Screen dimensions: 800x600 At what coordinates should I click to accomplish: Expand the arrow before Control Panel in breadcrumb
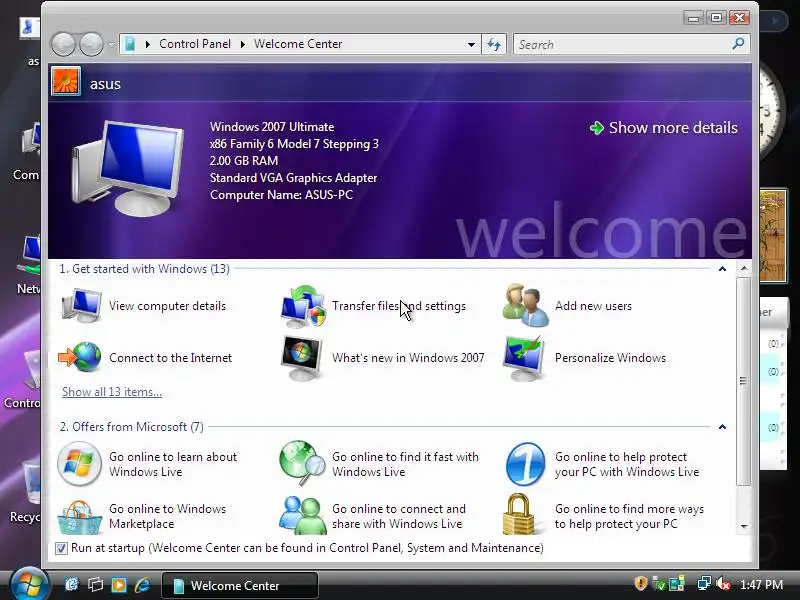[x=147, y=44]
